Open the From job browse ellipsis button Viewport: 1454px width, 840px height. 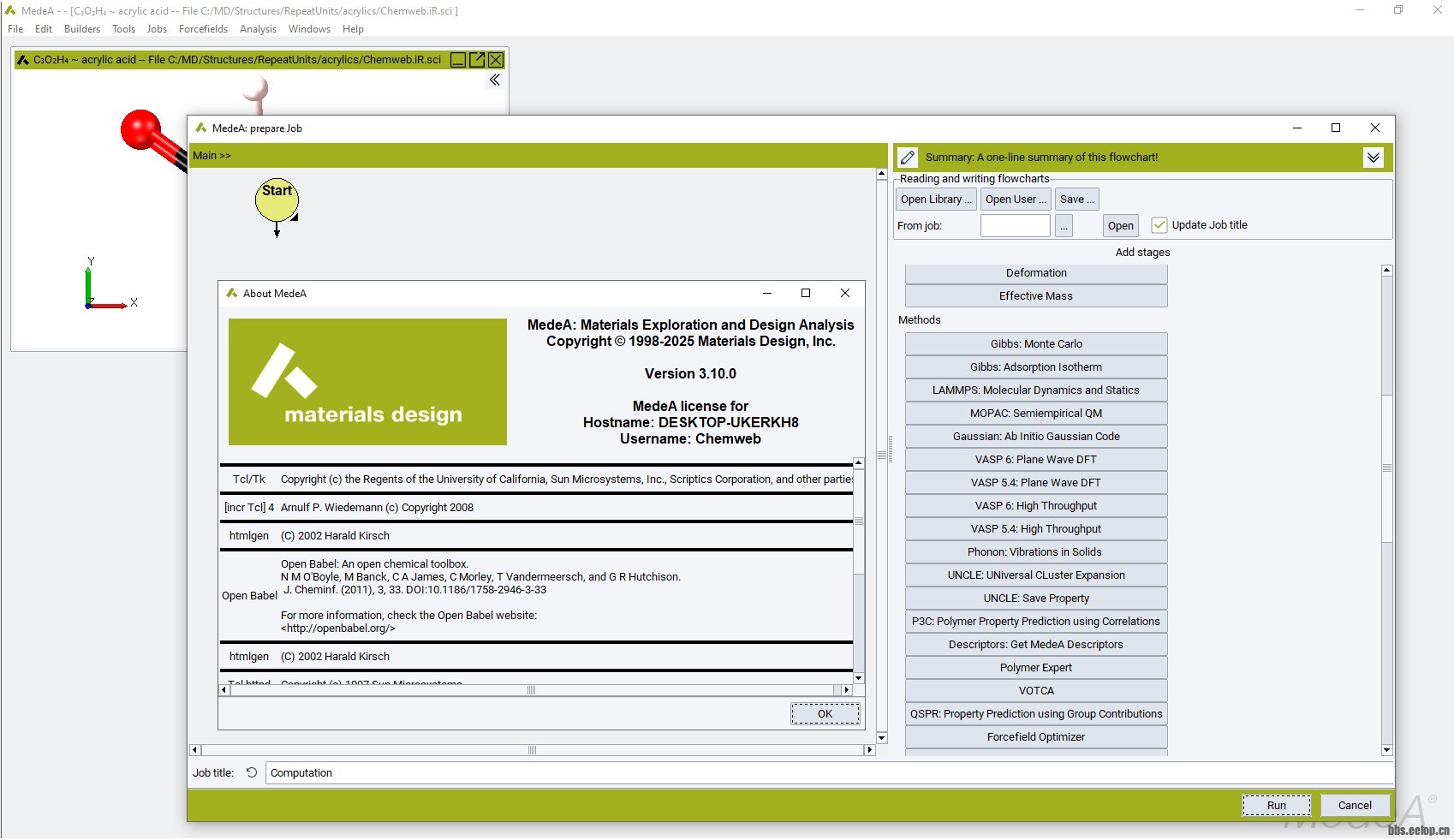tap(1064, 226)
